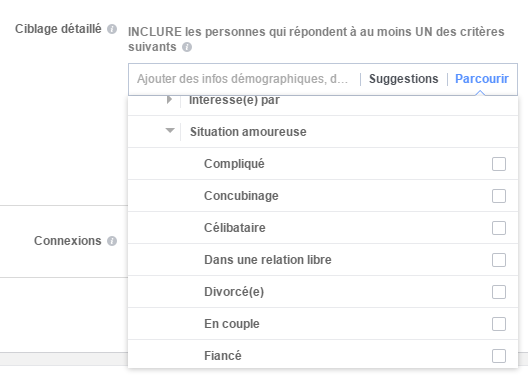Select the Célibataire row text
The image size is (528, 378).
[x=235, y=228]
